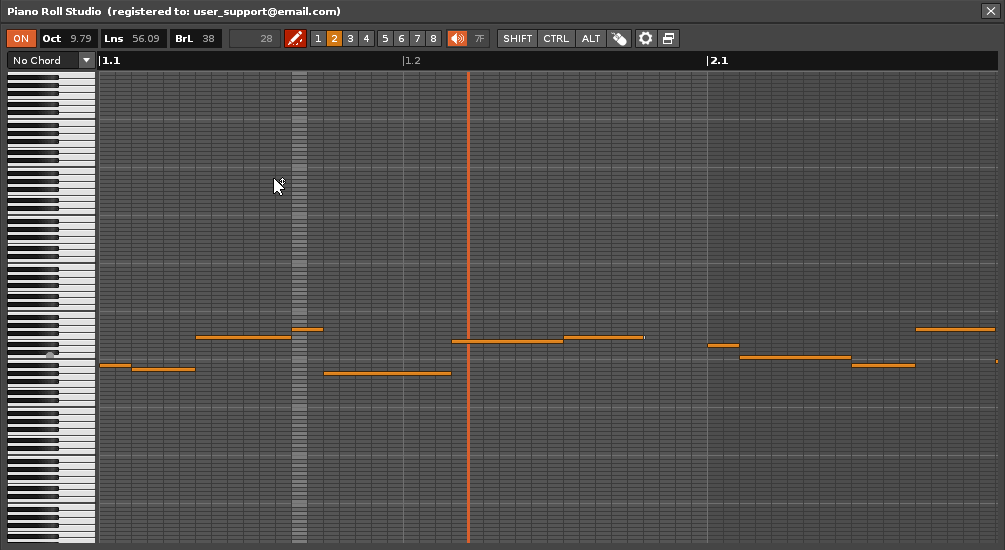Turn off the ON power toggle
Screen dimensions: 1005x550
(21, 38)
